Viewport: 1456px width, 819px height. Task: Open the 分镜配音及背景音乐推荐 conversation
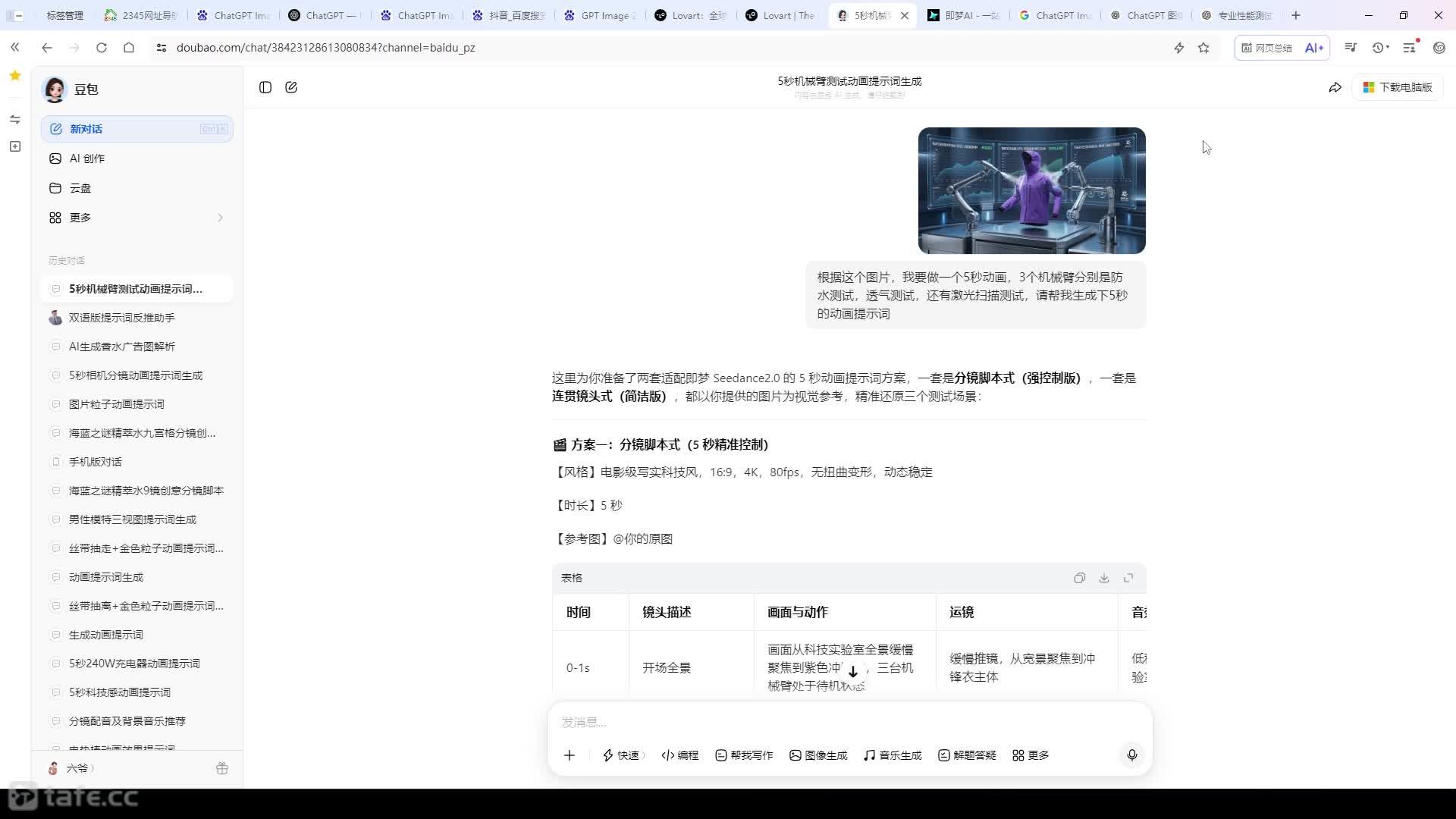point(137,721)
